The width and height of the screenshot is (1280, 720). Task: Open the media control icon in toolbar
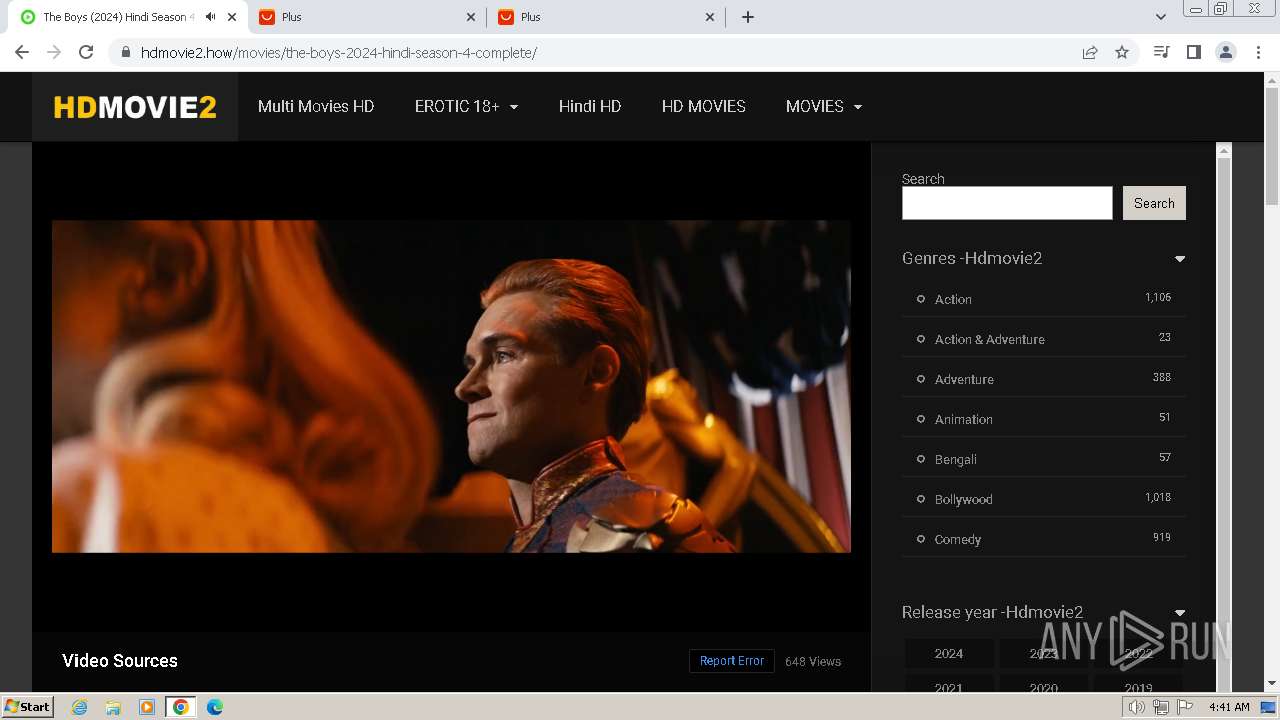[1161, 52]
